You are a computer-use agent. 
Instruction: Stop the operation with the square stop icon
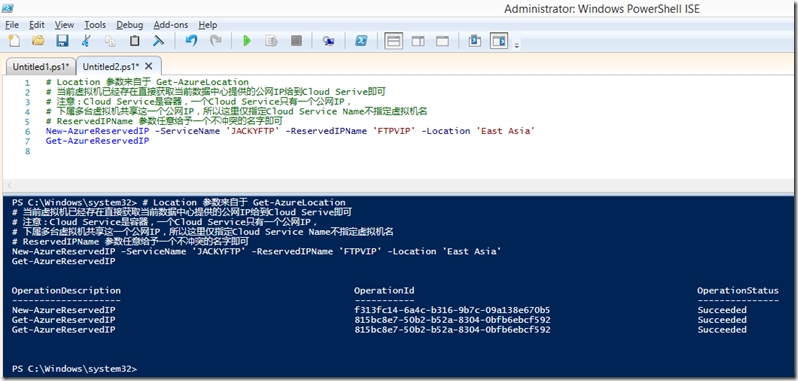[296, 41]
